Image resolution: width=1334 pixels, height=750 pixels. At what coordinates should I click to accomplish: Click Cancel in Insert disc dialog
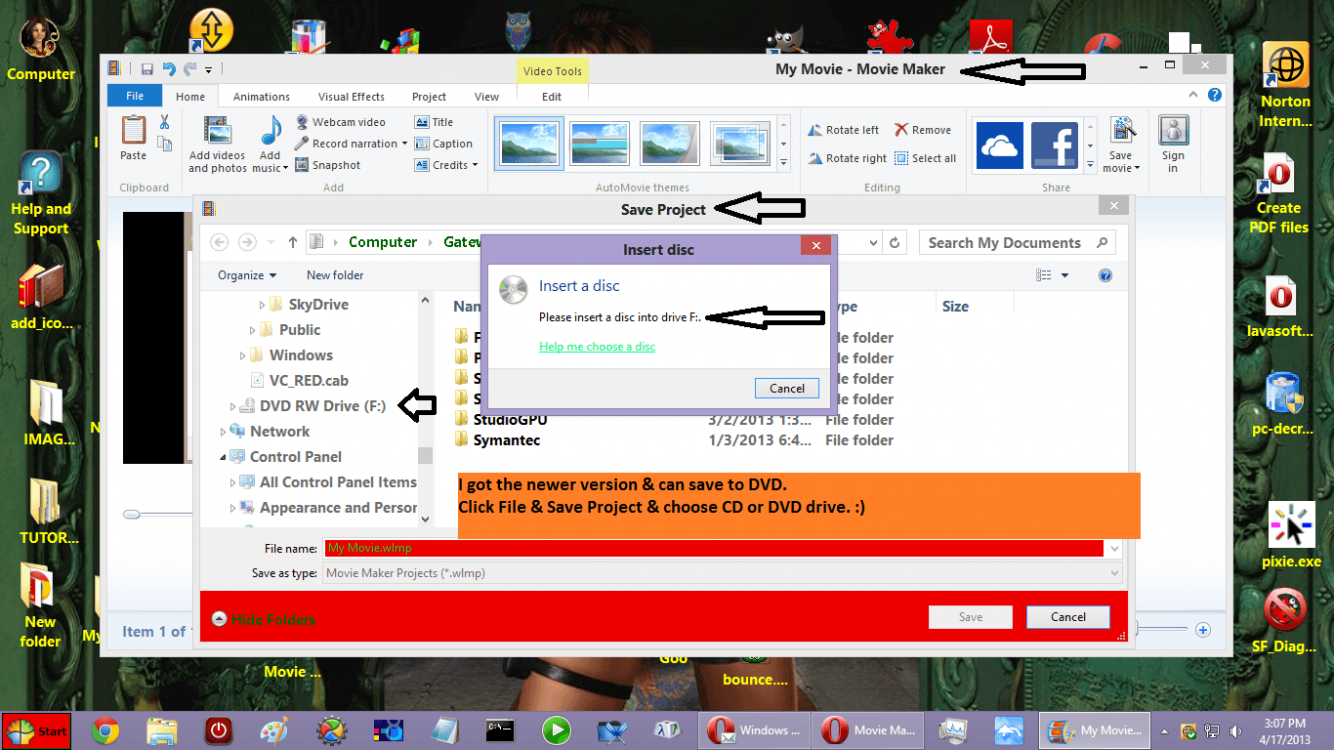[787, 388]
